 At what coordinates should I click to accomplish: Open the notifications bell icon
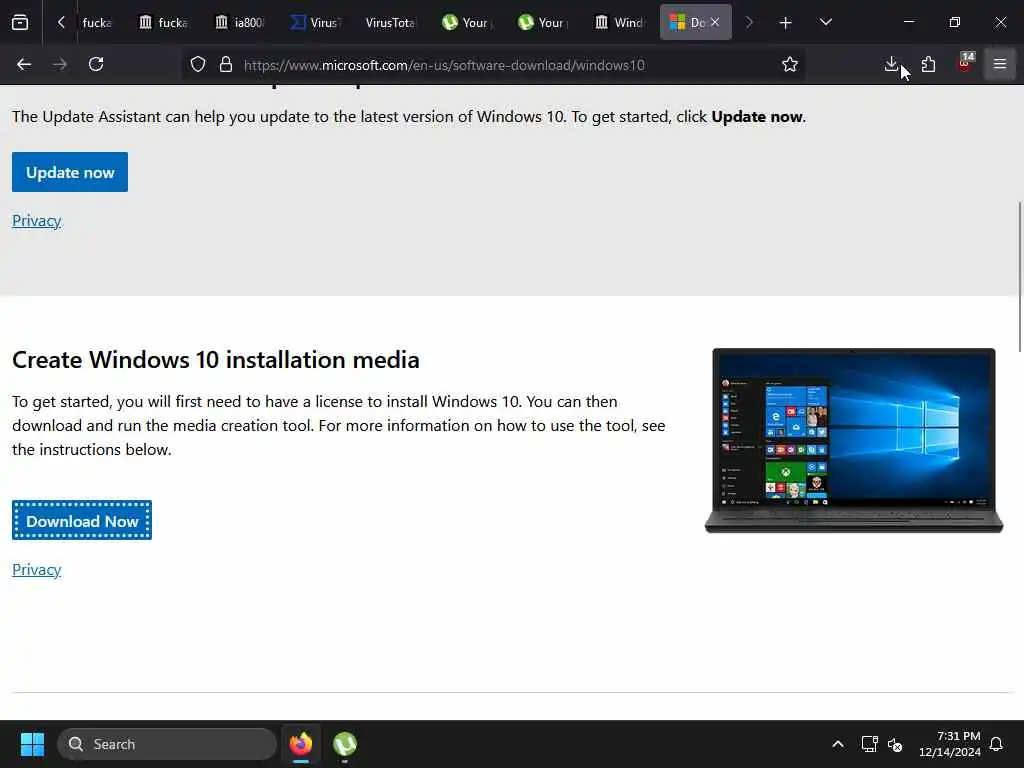[997, 744]
